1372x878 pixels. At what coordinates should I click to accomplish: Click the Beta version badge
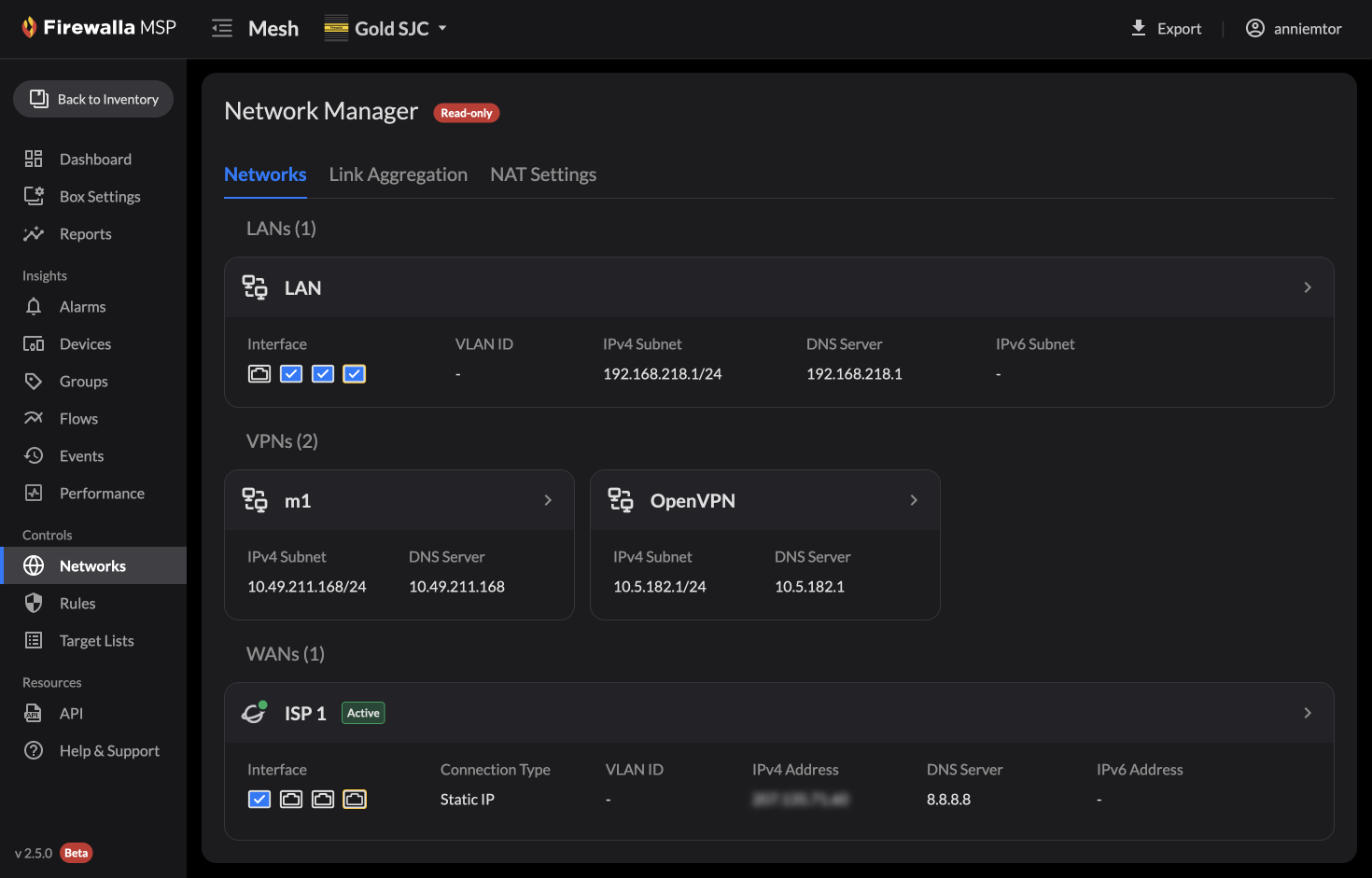pos(77,853)
